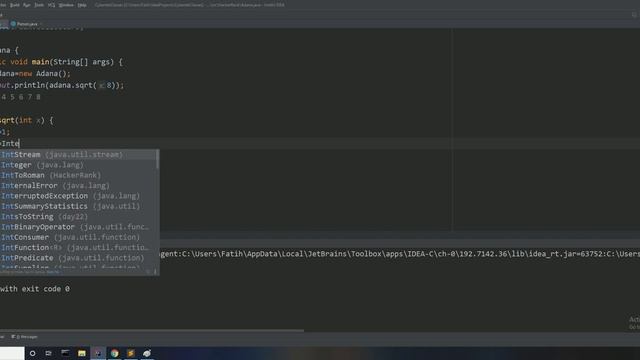Open the Window menu
Screen dimensions: 640x360
click(x=66, y=5)
